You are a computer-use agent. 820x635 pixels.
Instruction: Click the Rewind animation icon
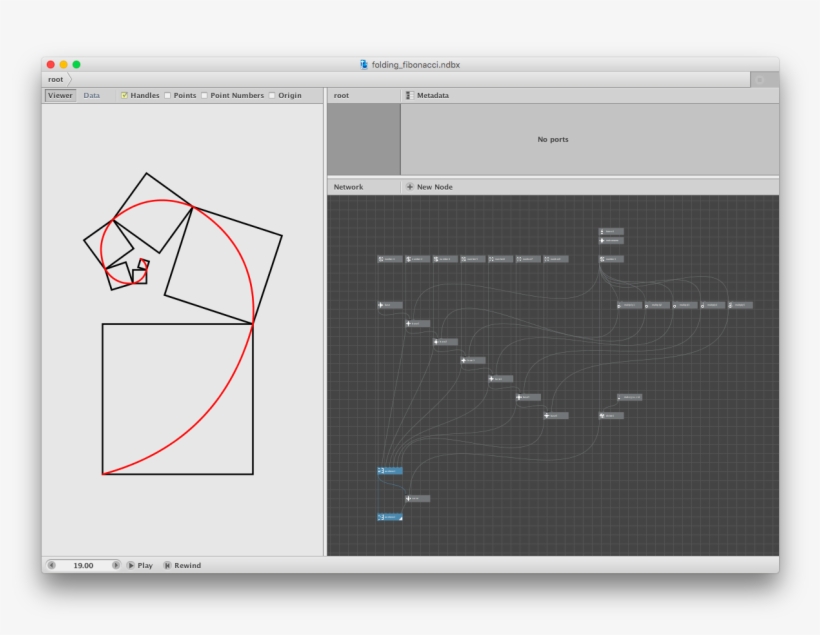(167, 565)
